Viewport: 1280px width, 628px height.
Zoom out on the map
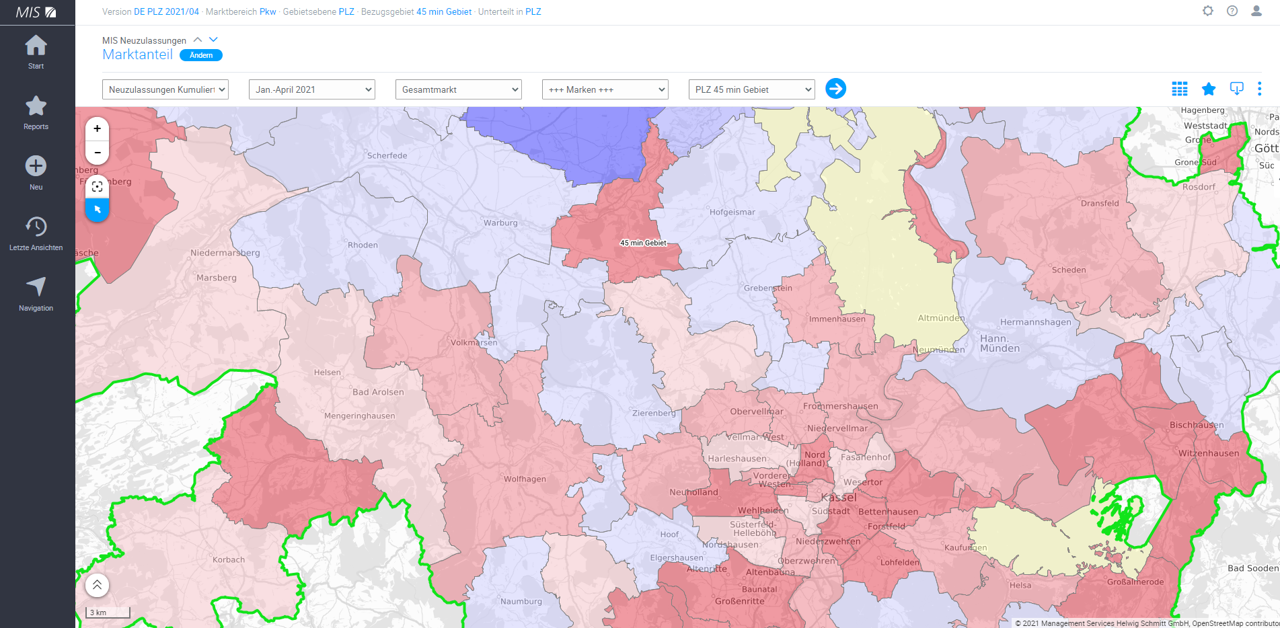pyautogui.click(x=97, y=153)
